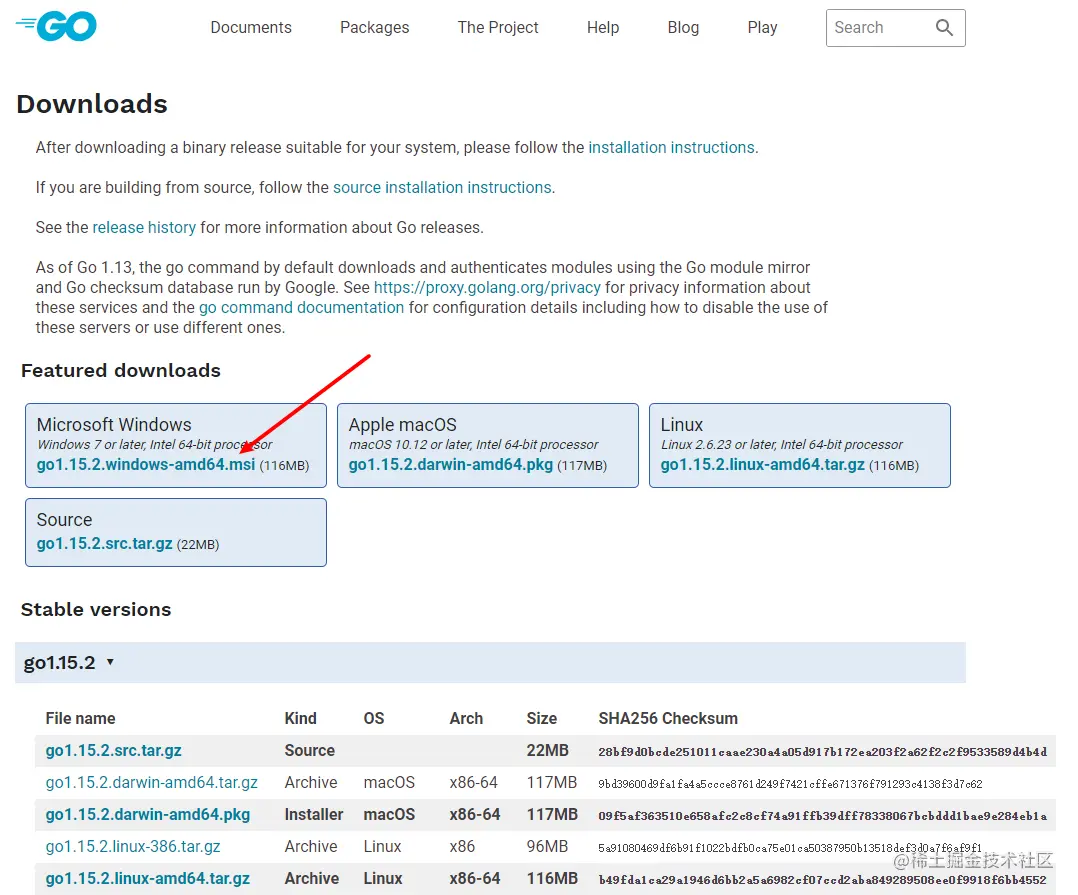
Task: Open the Documents menu
Action: point(251,27)
